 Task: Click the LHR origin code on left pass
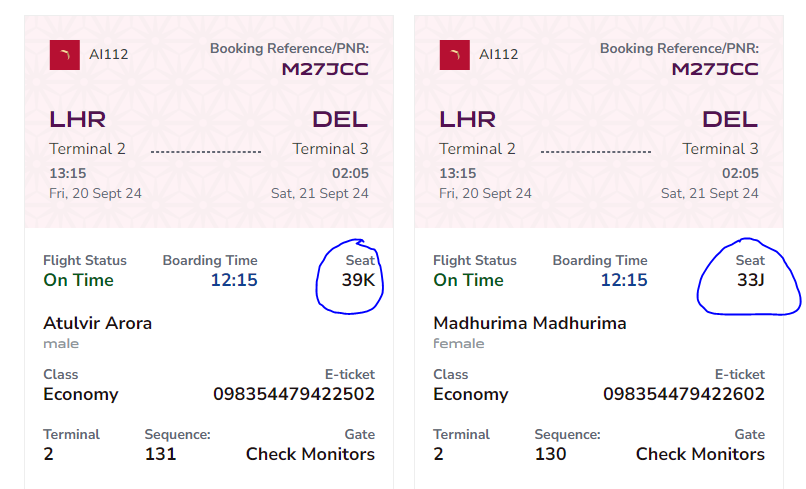click(x=78, y=120)
